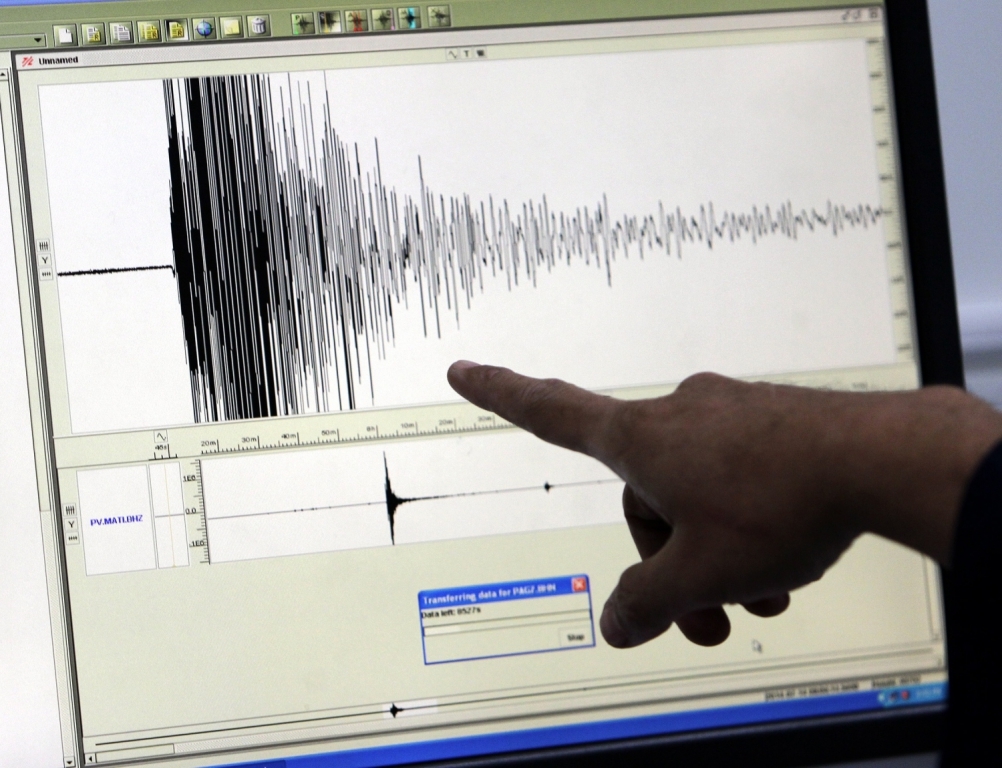
Task: Toggle the Y axis button beside upper waveform
Action: (46, 260)
